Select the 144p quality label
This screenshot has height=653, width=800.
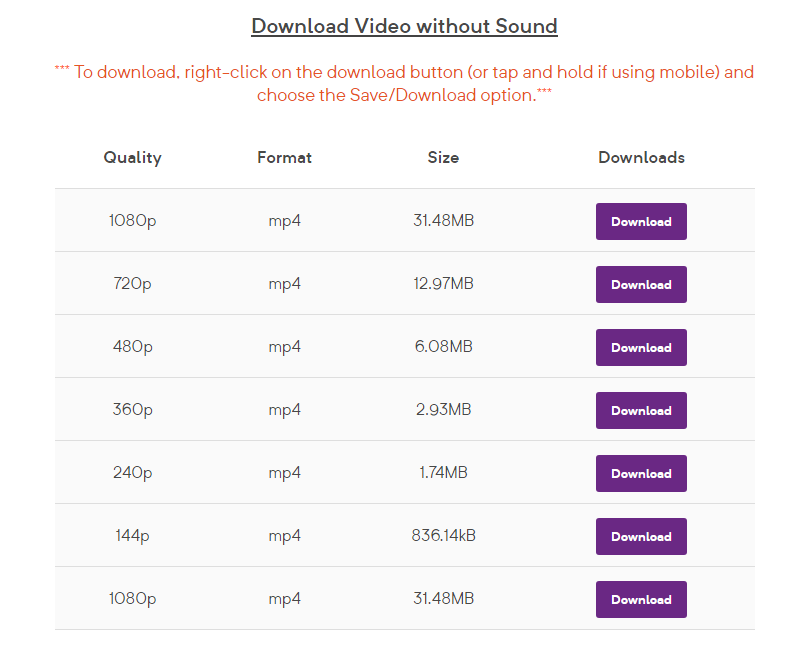[132, 536]
